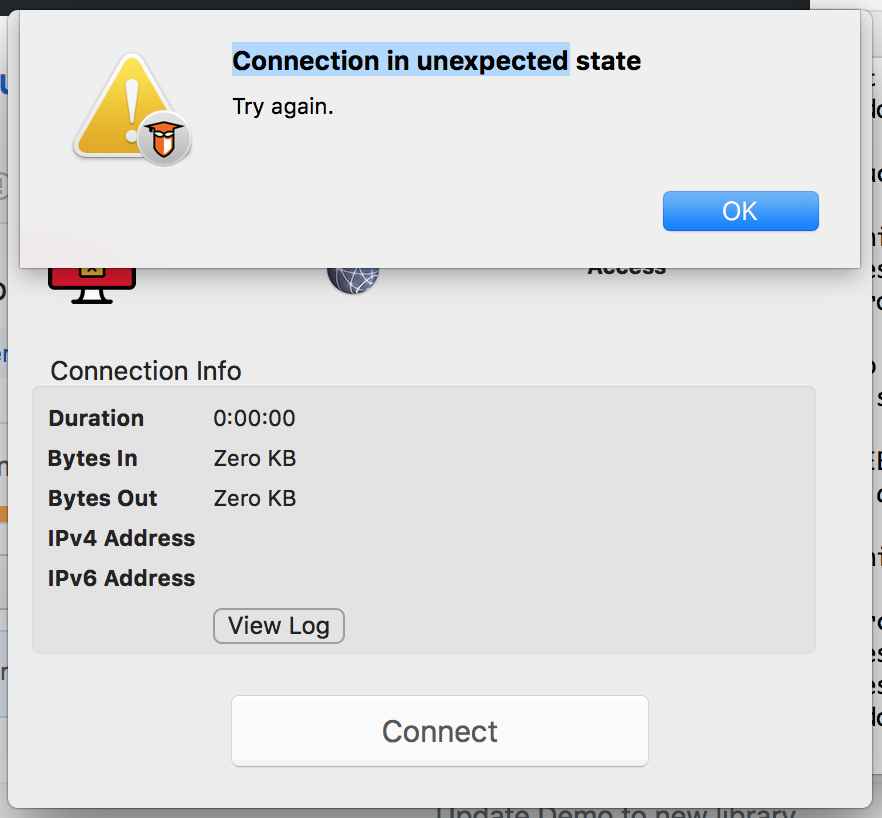
Task: Click the "Try again." message text
Action: pyautogui.click(x=282, y=106)
